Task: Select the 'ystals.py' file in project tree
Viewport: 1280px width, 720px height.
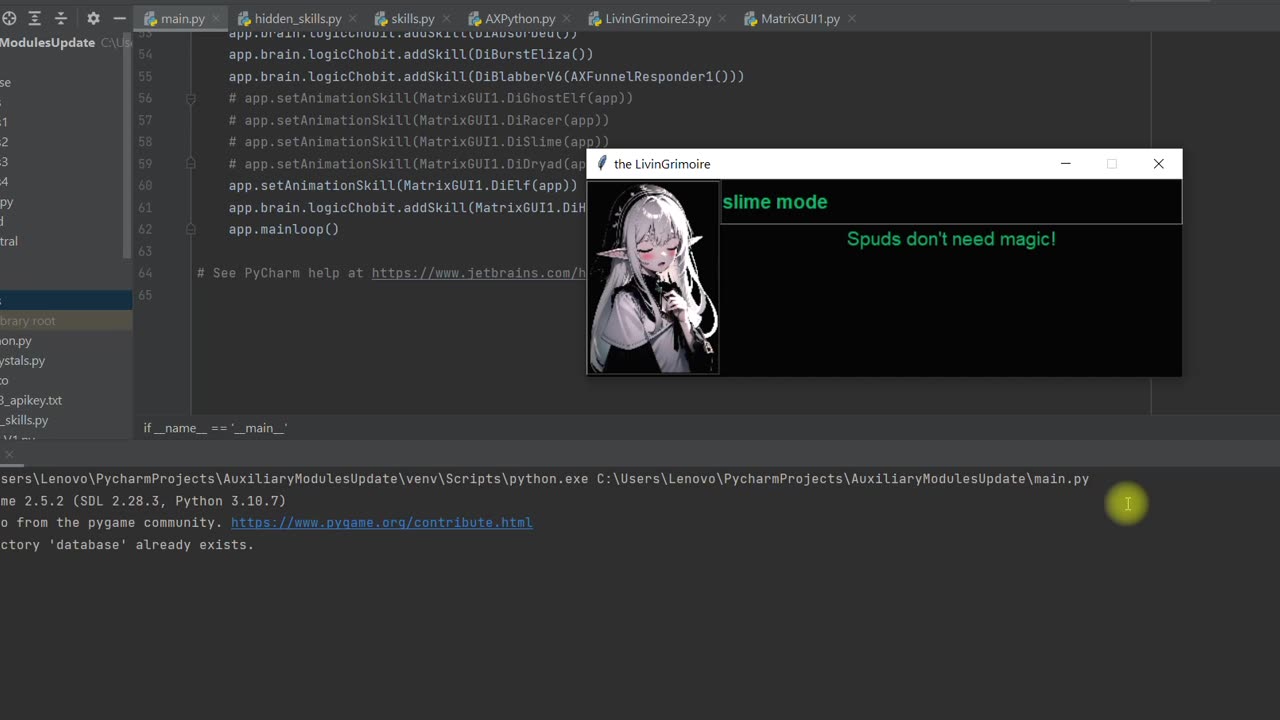Action: coord(23,360)
